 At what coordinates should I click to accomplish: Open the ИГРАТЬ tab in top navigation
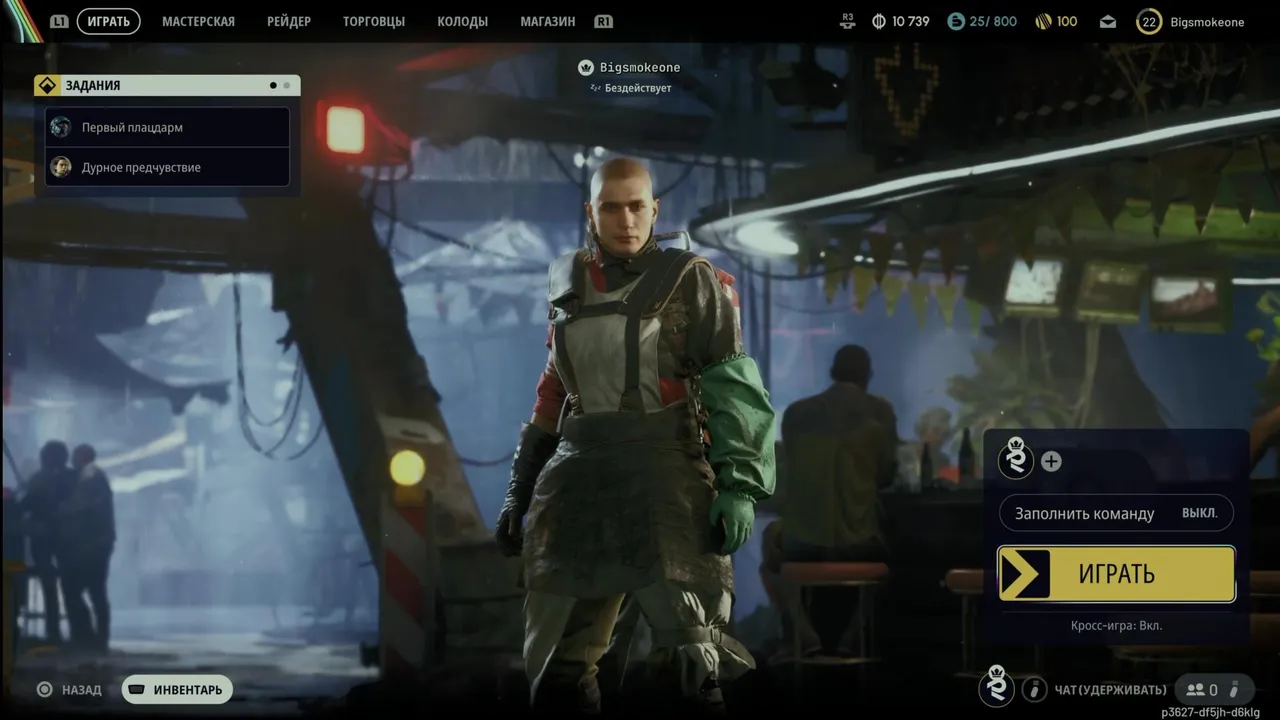pos(108,21)
